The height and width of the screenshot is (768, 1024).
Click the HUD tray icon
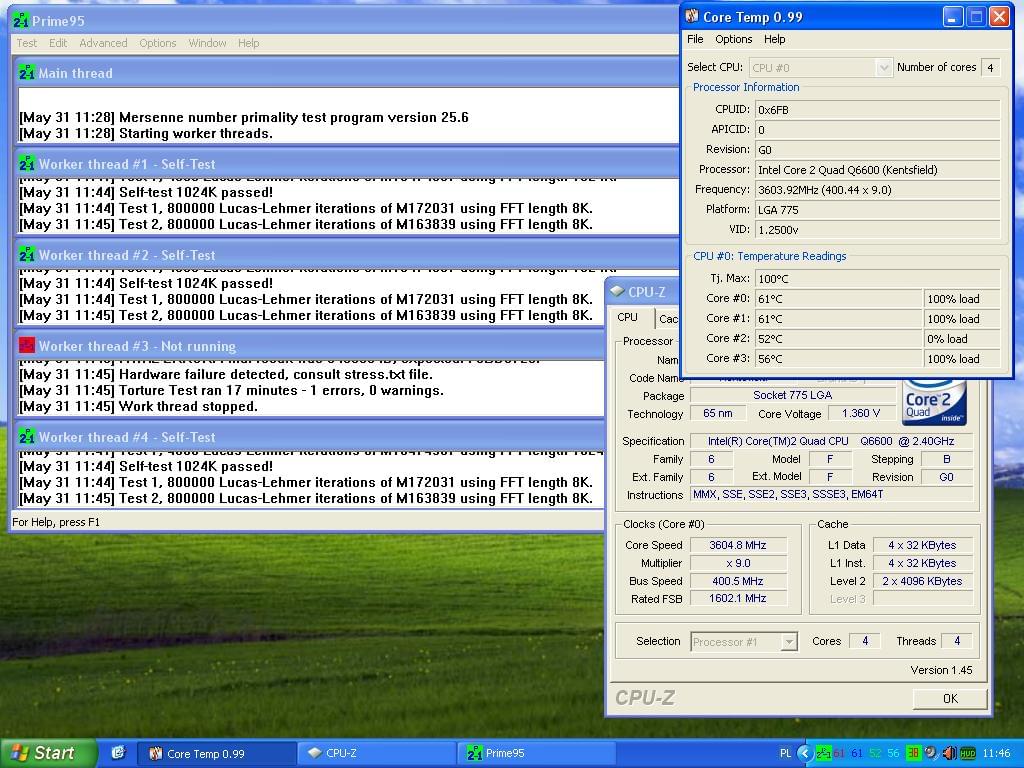coord(967,753)
